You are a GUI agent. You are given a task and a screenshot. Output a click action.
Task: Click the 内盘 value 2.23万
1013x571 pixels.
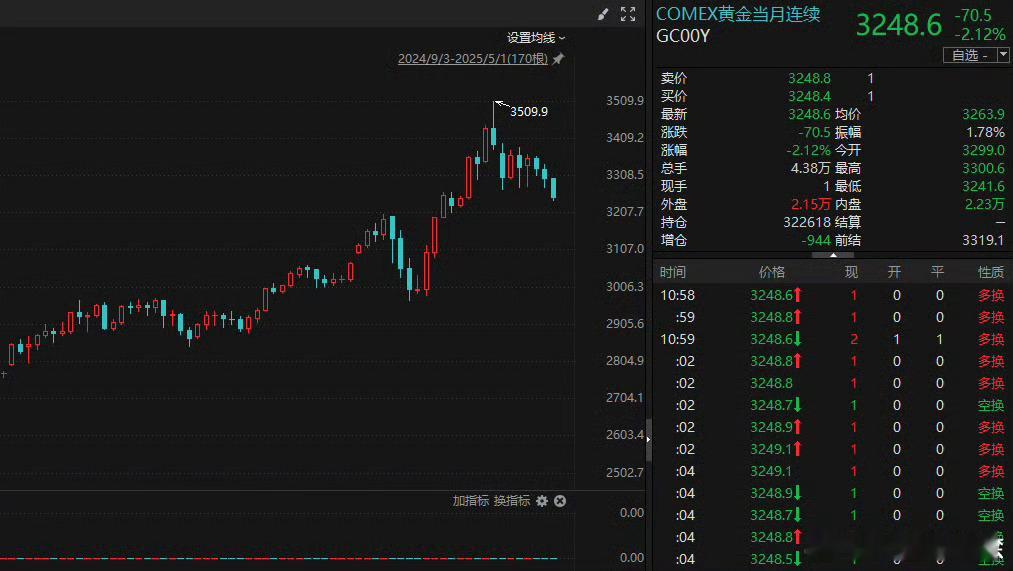pos(985,204)
